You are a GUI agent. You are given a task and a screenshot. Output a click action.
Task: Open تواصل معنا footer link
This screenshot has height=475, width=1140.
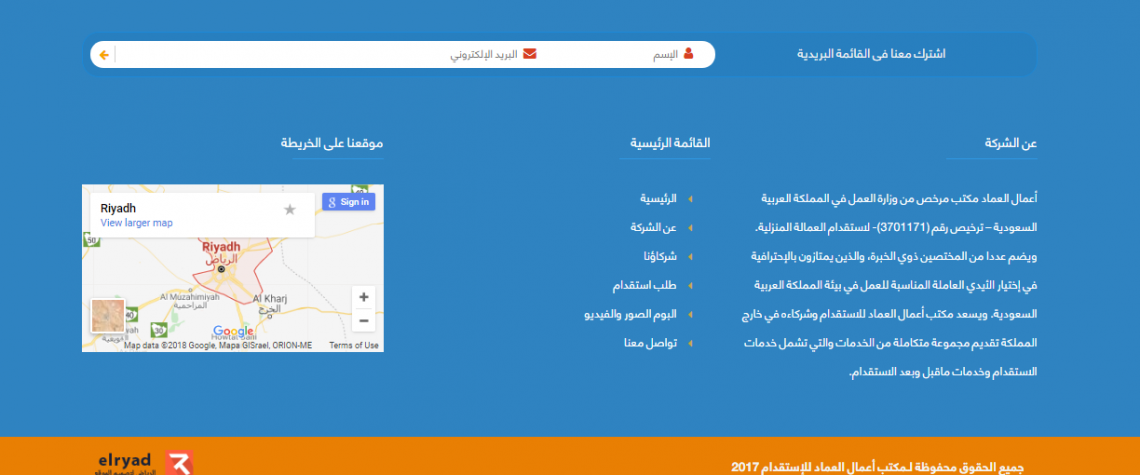pos(650,343)
